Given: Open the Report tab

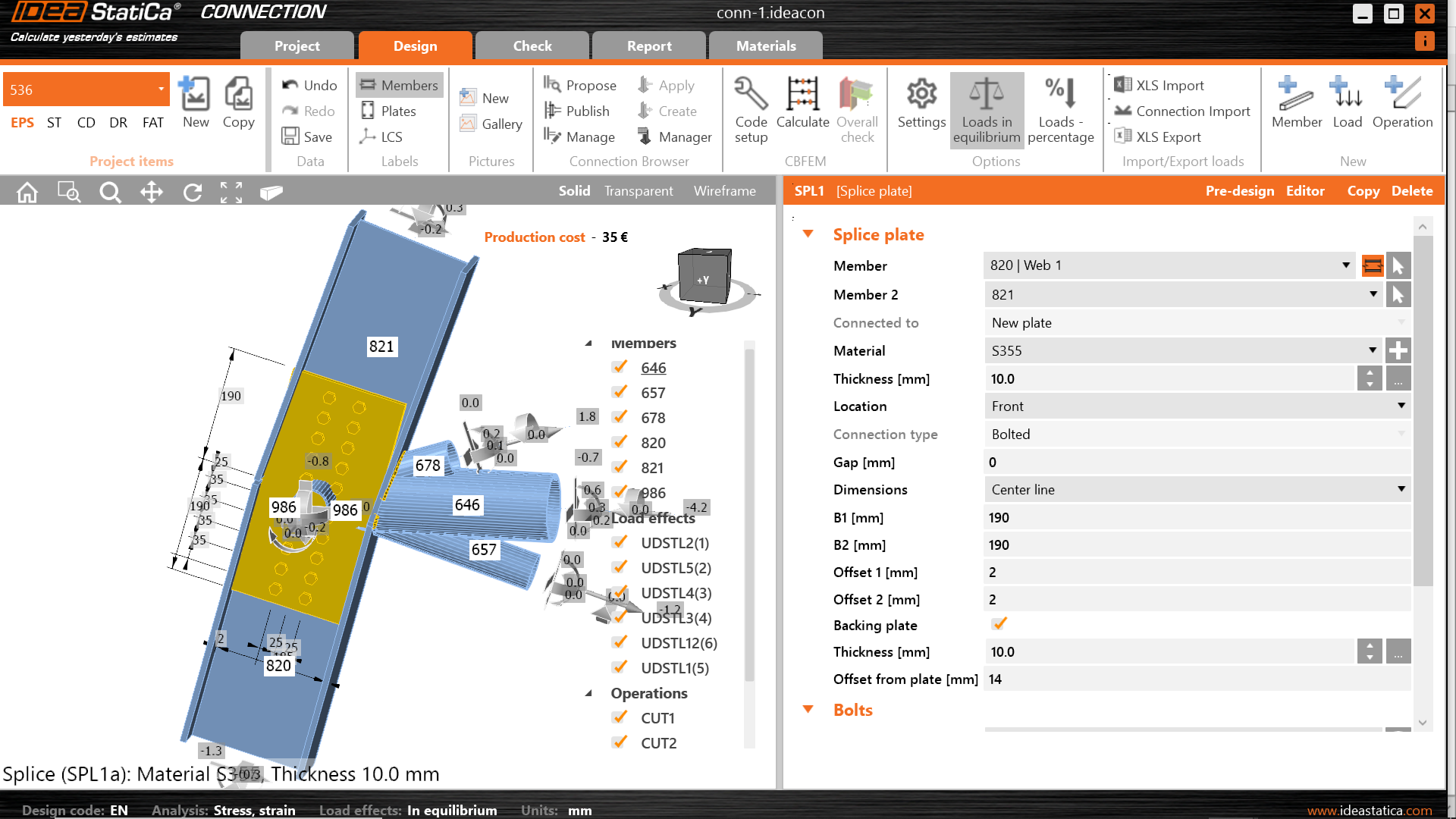Looking at the screenshot, I should 649,45.
